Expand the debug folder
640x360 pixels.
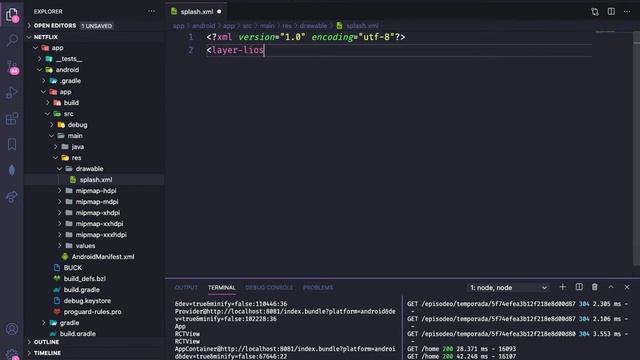(77, 125)
